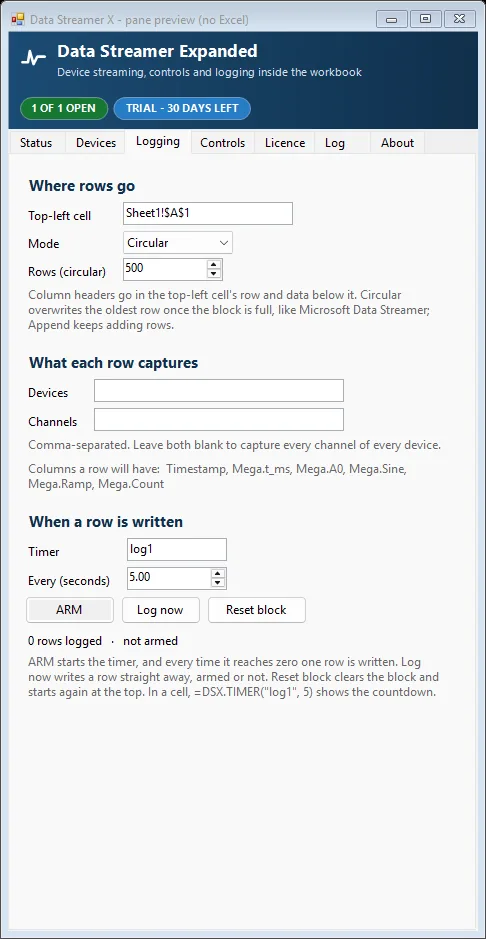The image size is (486, 939).
Task: Increase Rows (circular) with up arrow
Action: click(214, 264)
